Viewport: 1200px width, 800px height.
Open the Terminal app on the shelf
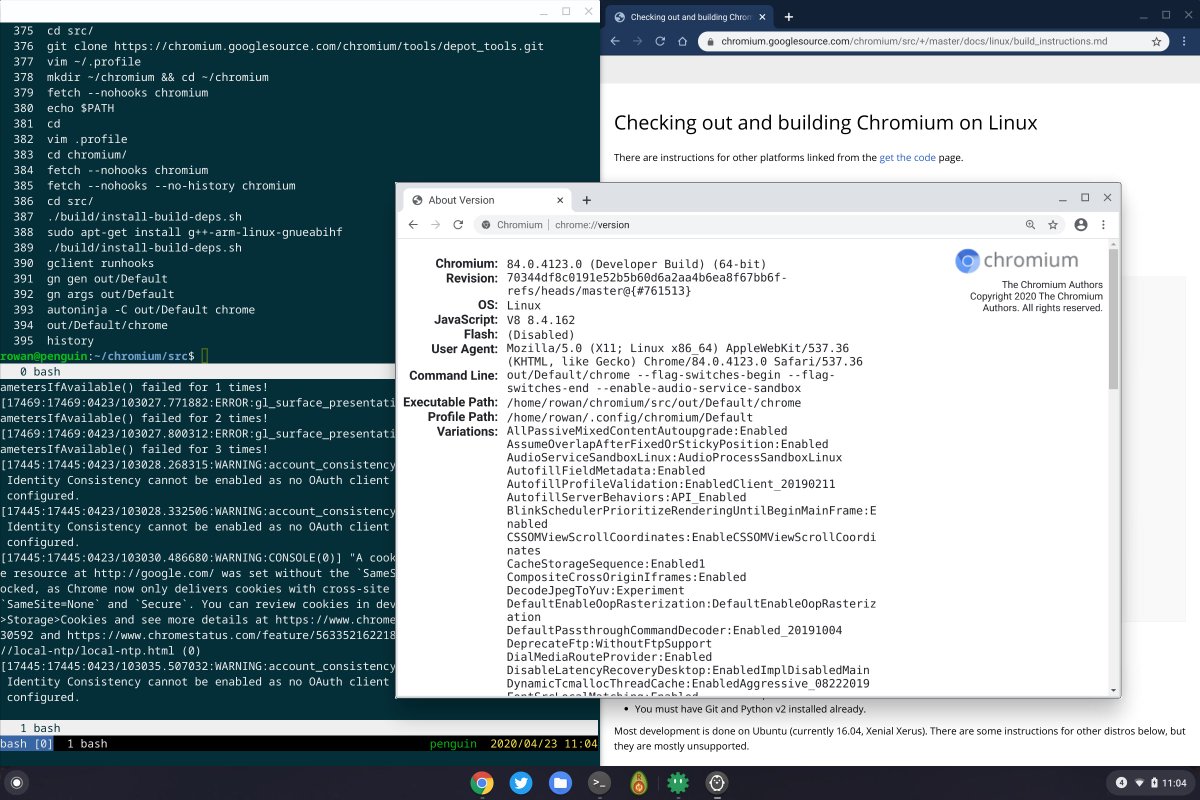tap(598, 783)
